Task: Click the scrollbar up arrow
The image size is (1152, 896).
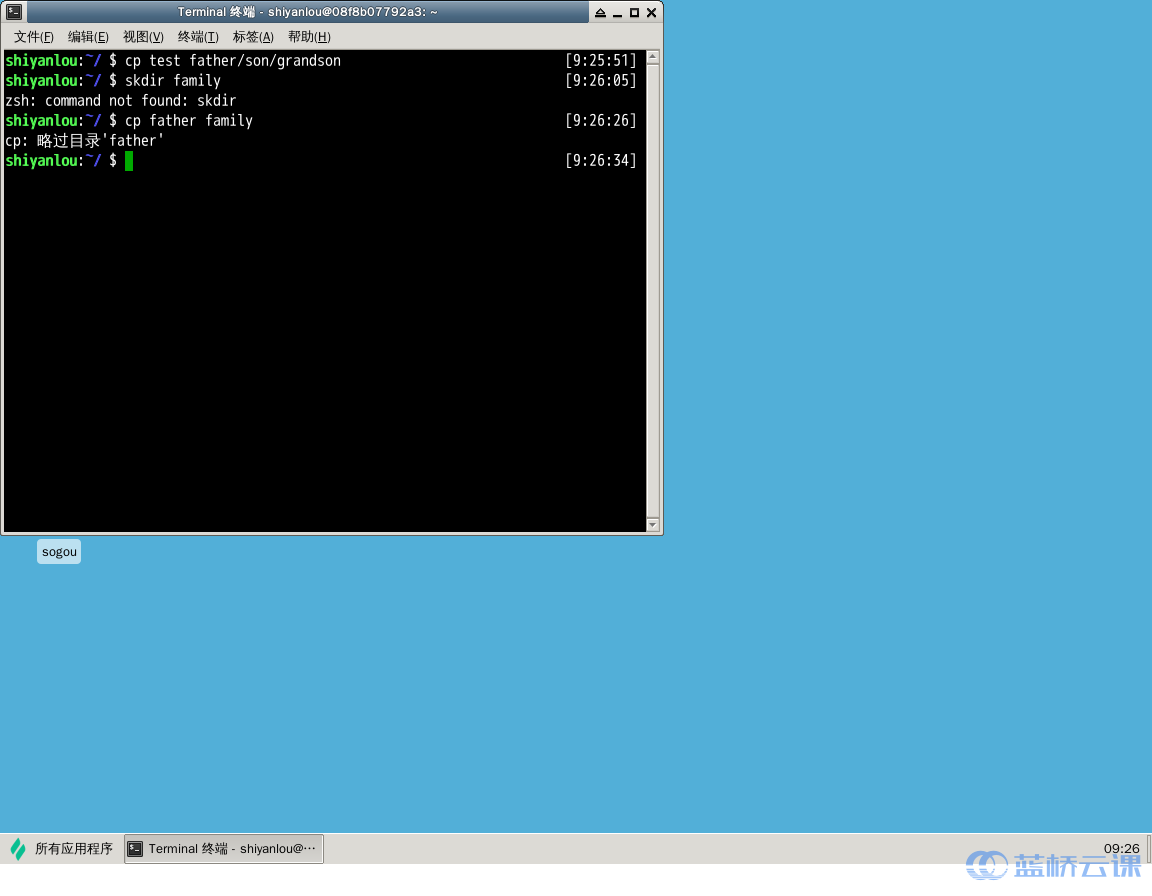Action: point(653,56)
